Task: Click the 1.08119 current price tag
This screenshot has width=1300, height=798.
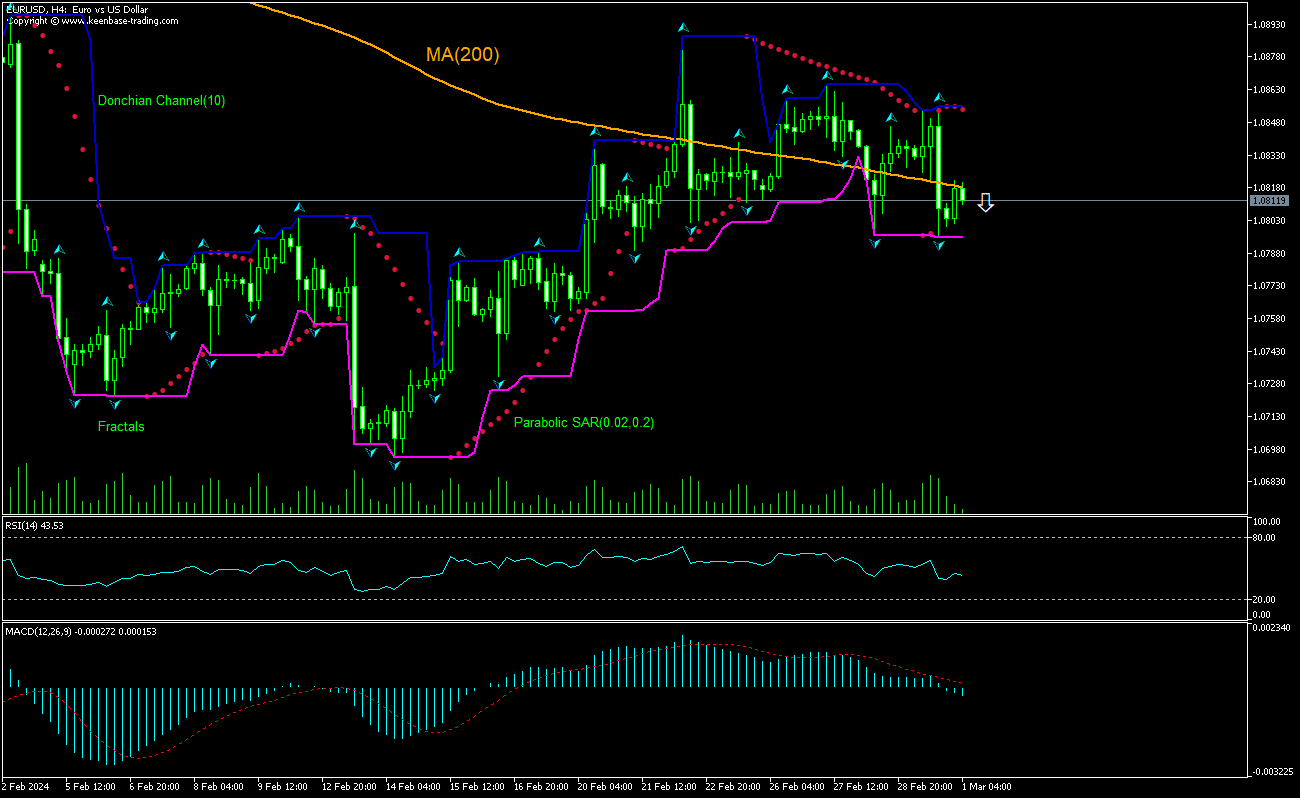Action: point(1270,201)
